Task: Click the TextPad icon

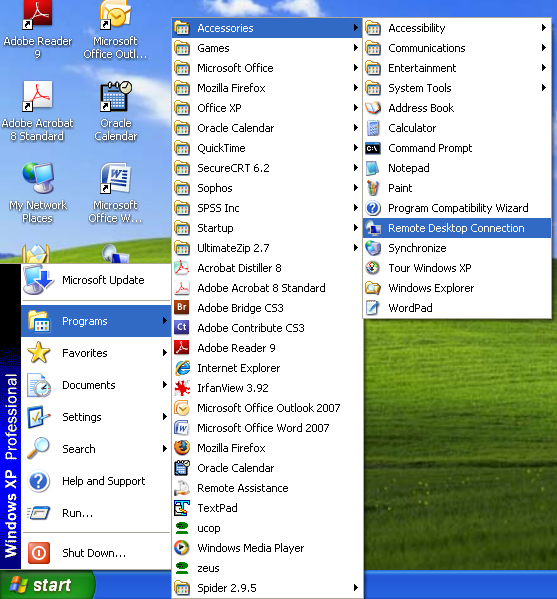Action: [x=182, y=508]
